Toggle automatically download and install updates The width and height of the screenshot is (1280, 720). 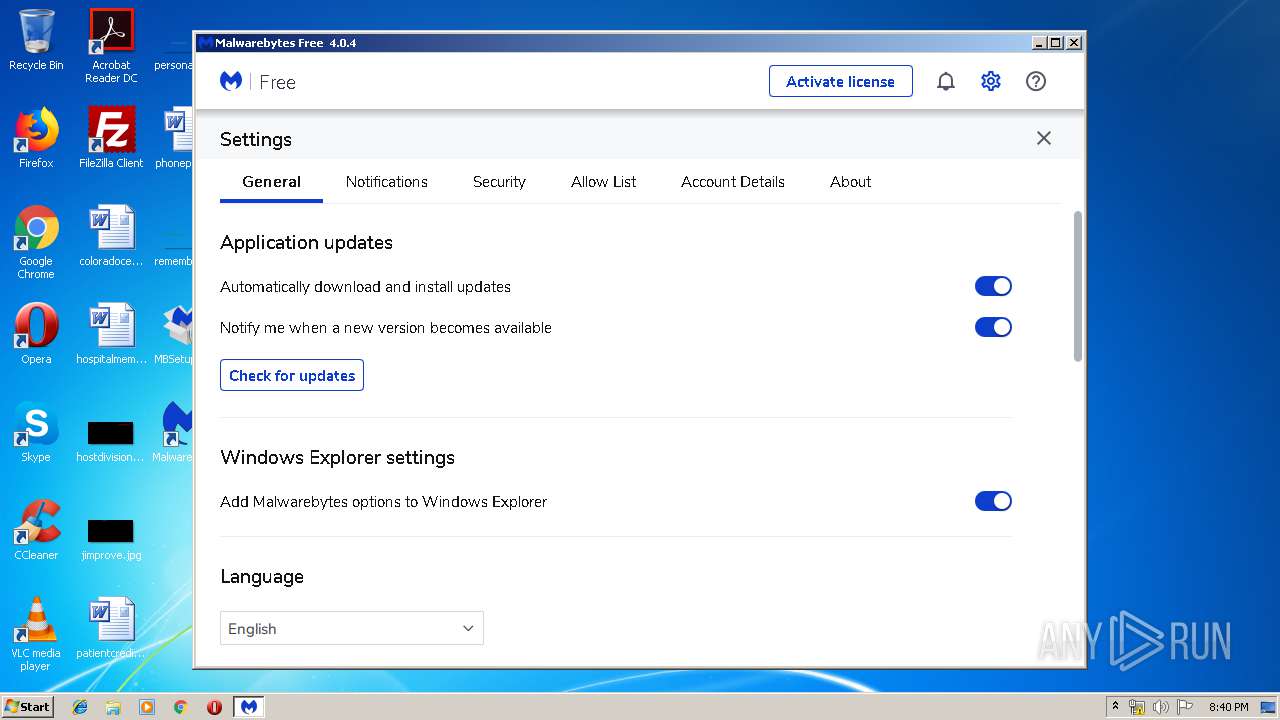[993, 286]
